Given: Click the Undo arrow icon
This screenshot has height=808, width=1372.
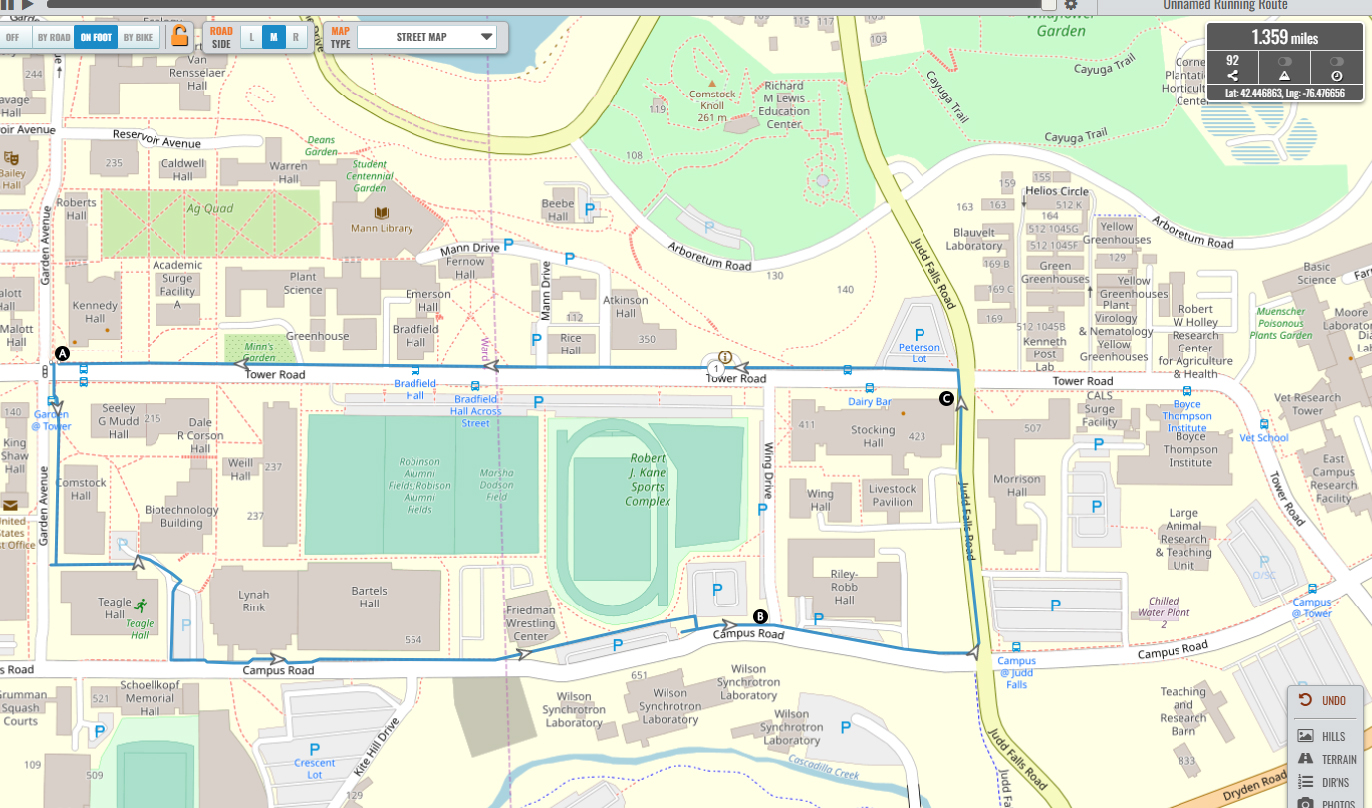Looking at the screenshot, I should (1305, 700).
